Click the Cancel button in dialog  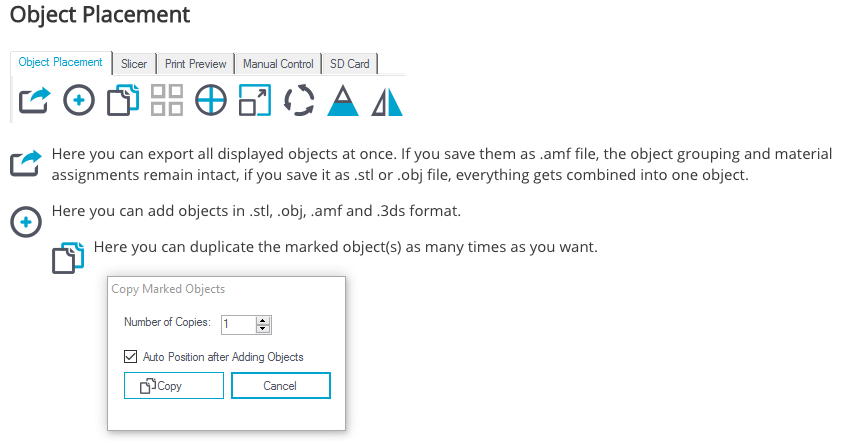[x=281, y=386]
